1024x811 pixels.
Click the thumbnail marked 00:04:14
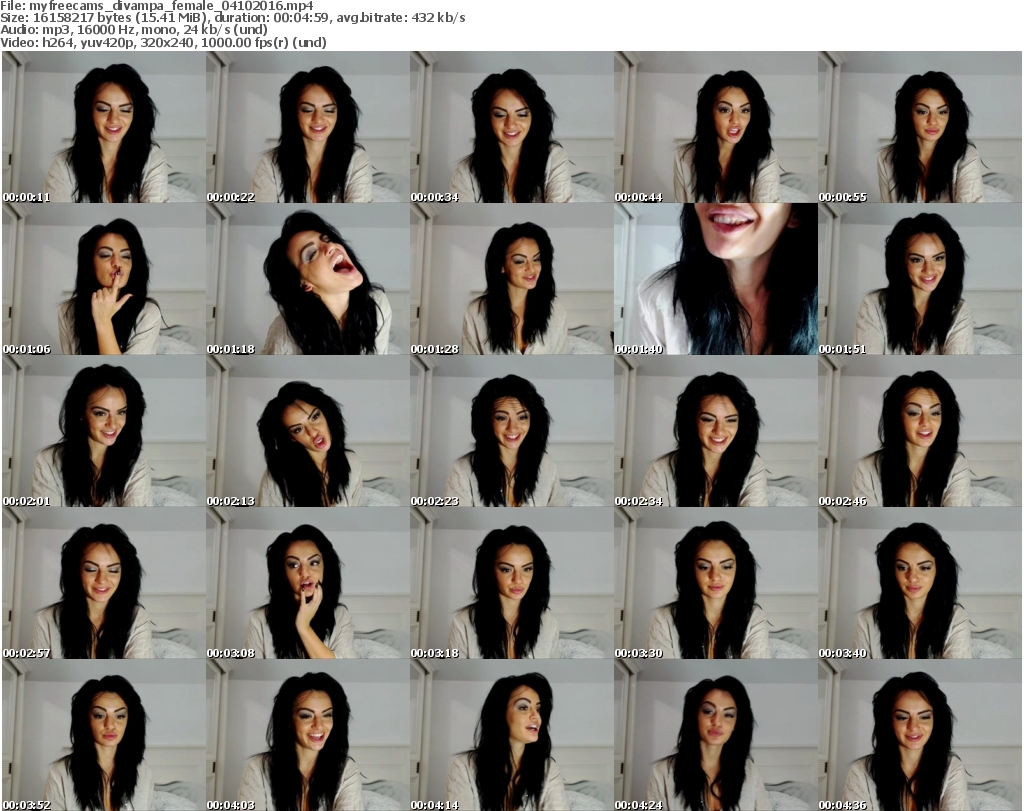(511, 735)
